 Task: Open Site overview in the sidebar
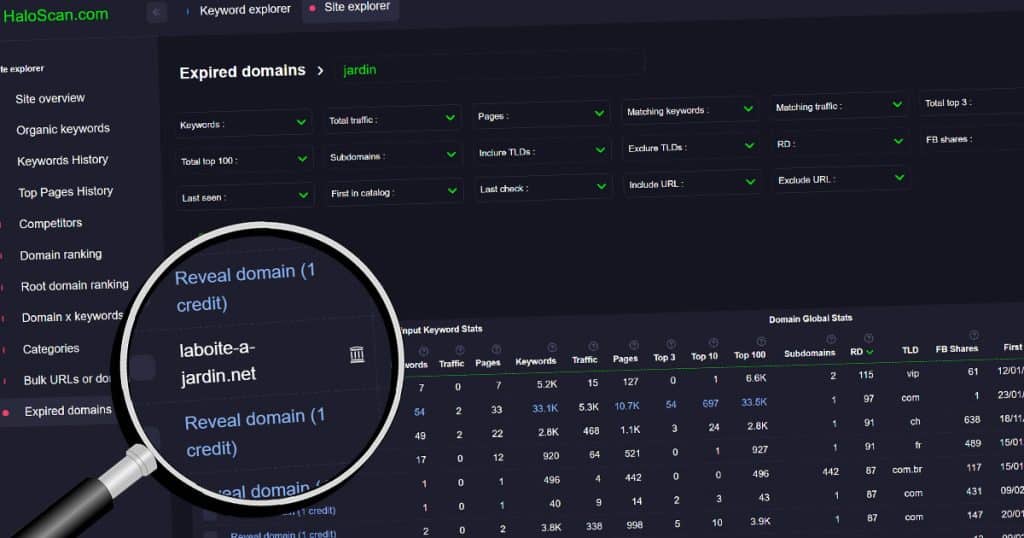(50, 99)
